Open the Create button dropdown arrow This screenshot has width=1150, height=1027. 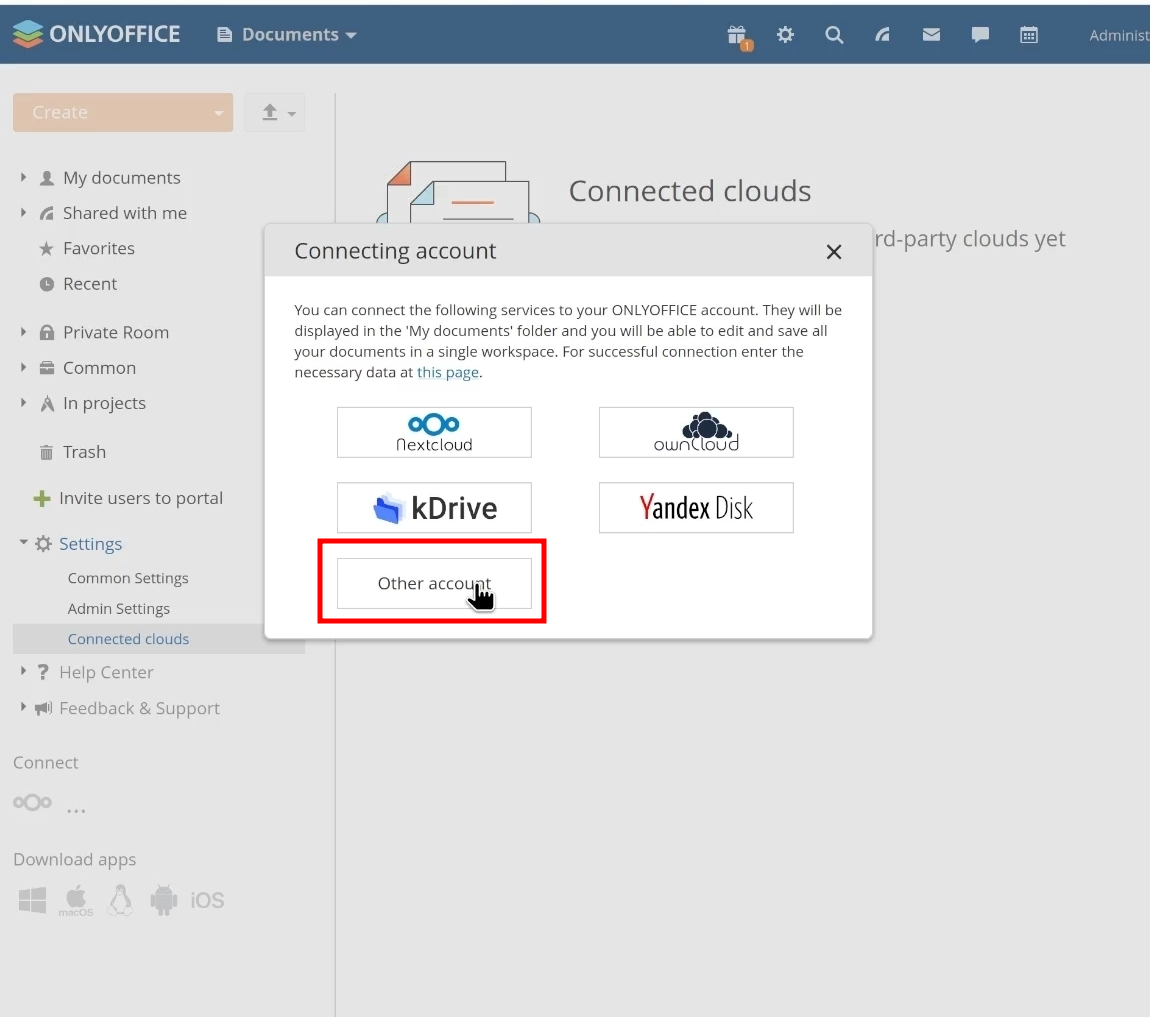click(219, 113)
